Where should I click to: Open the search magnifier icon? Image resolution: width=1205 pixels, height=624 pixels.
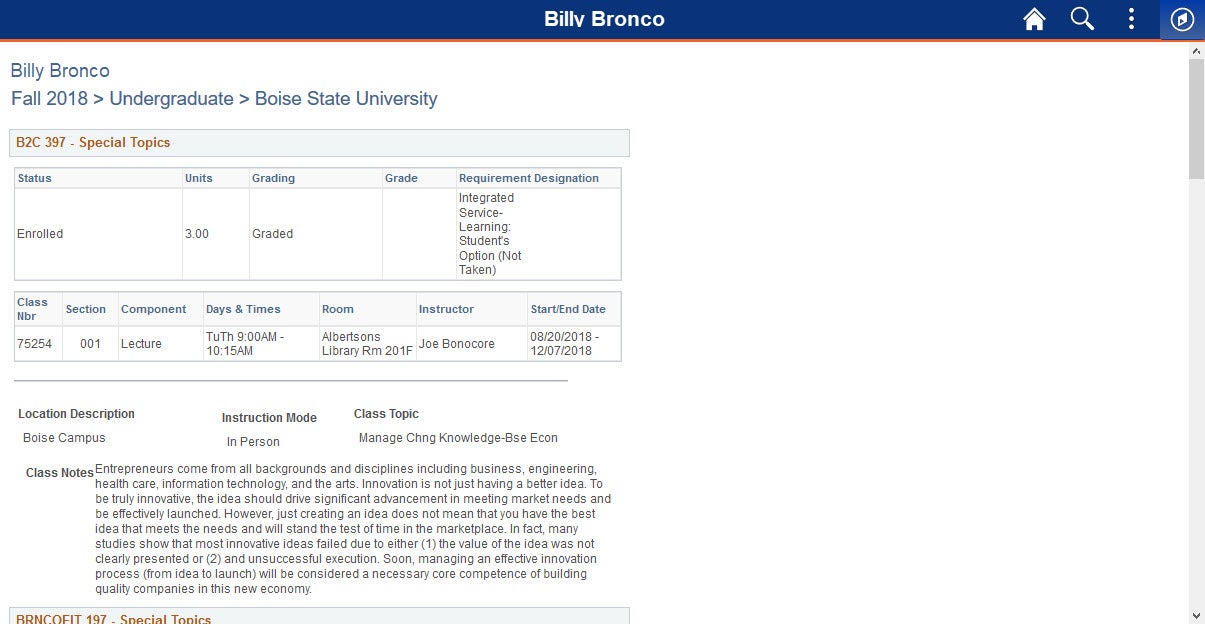pos(1082,19)
